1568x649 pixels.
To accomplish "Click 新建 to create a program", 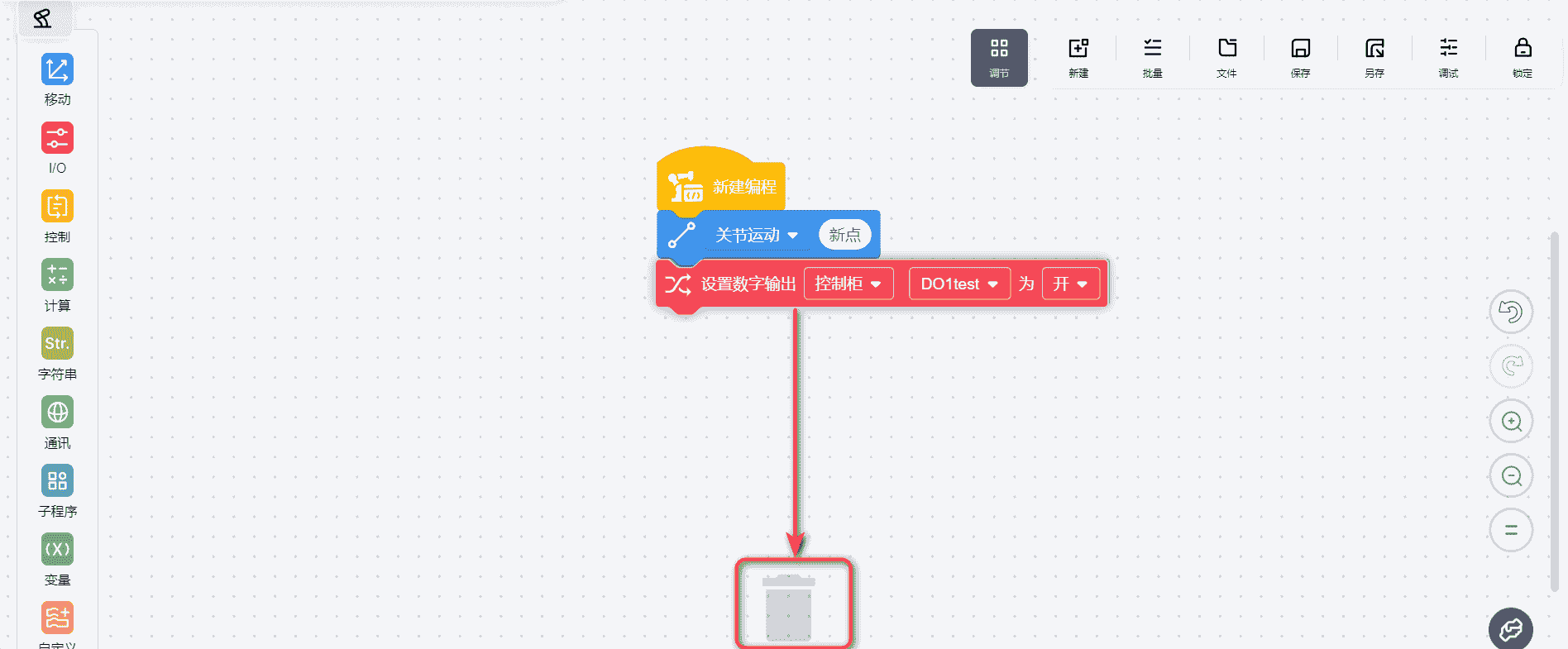I will point(1078,57).
